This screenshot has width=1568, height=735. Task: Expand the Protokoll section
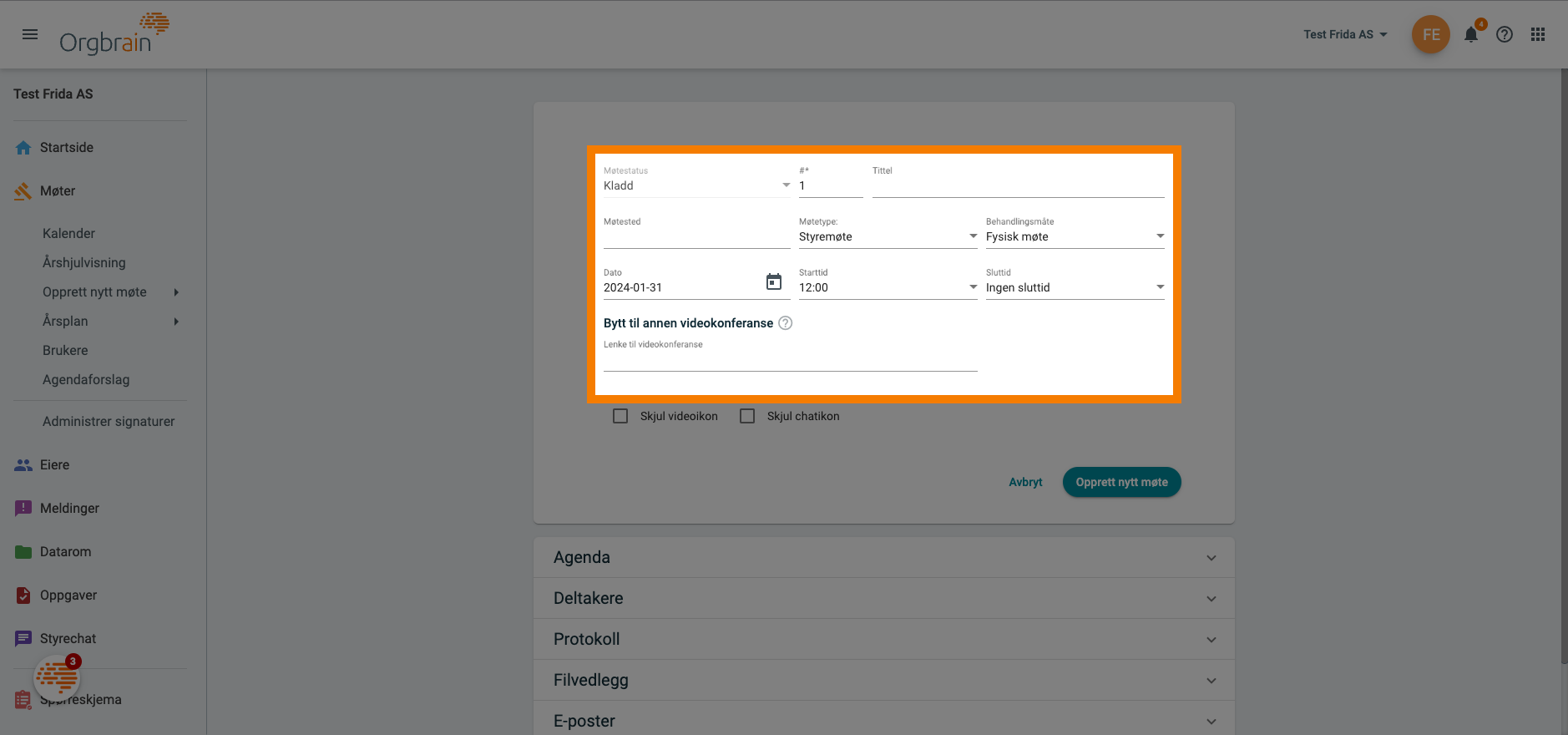pyautogui.click(x=883, y=640)
